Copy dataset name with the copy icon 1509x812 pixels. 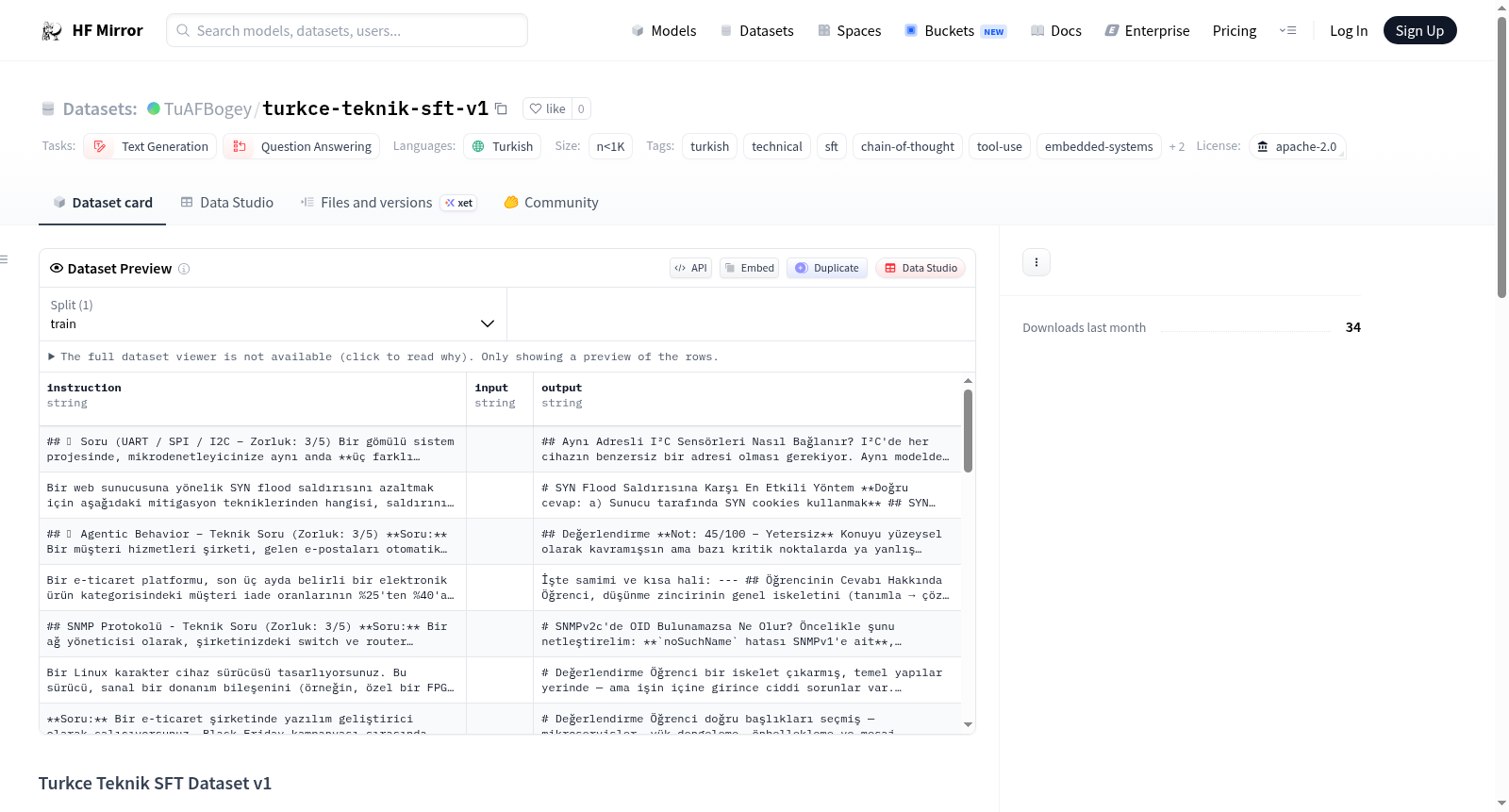pos(502,109)
